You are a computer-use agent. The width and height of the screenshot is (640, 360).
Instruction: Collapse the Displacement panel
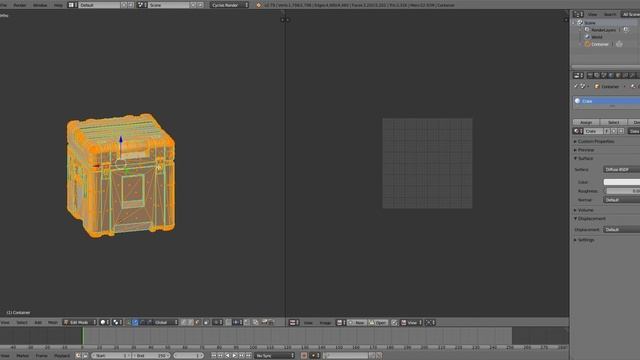click(x=590, y=218)
